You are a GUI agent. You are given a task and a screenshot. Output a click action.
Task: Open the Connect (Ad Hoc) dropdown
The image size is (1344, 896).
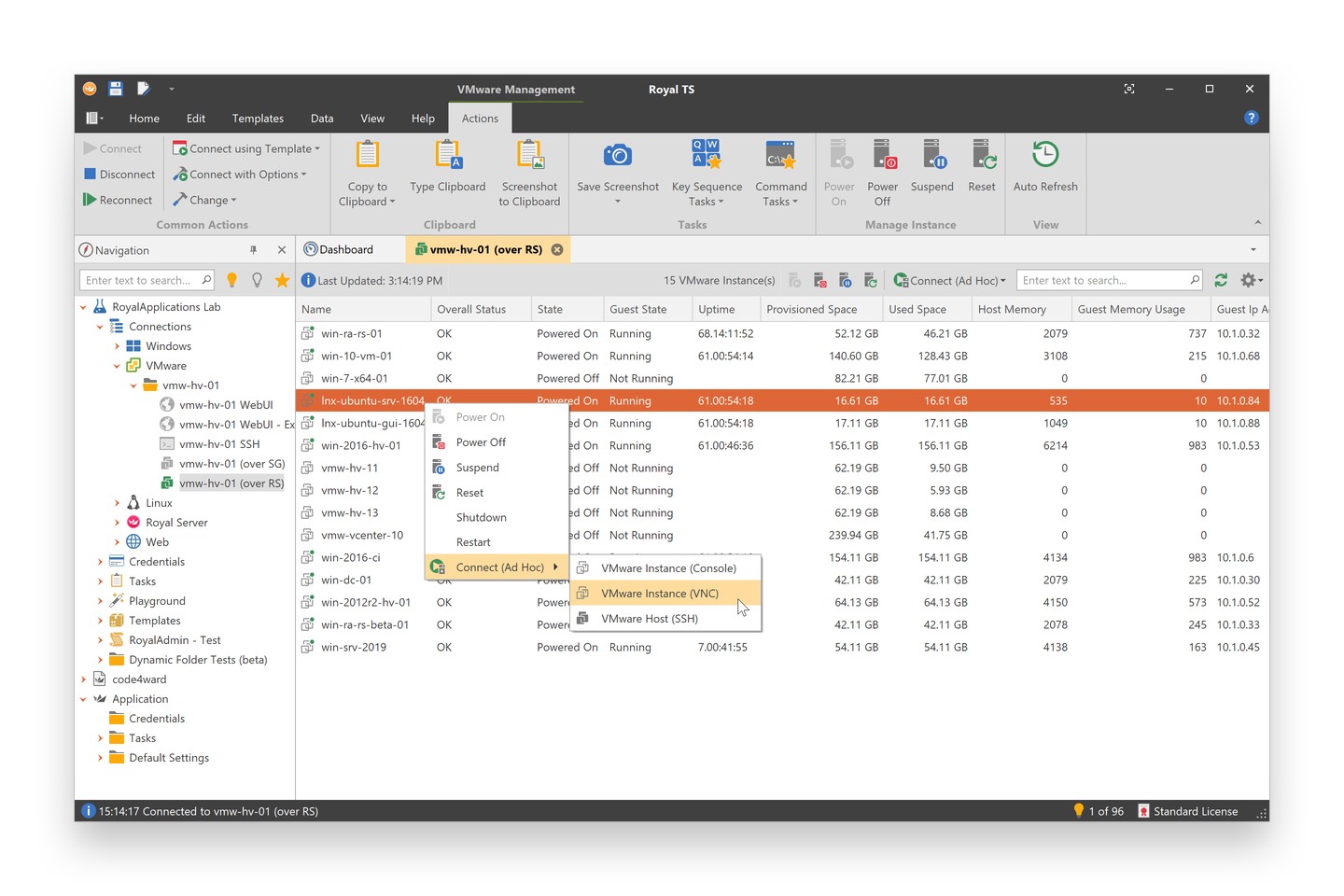tap(949, 279)
